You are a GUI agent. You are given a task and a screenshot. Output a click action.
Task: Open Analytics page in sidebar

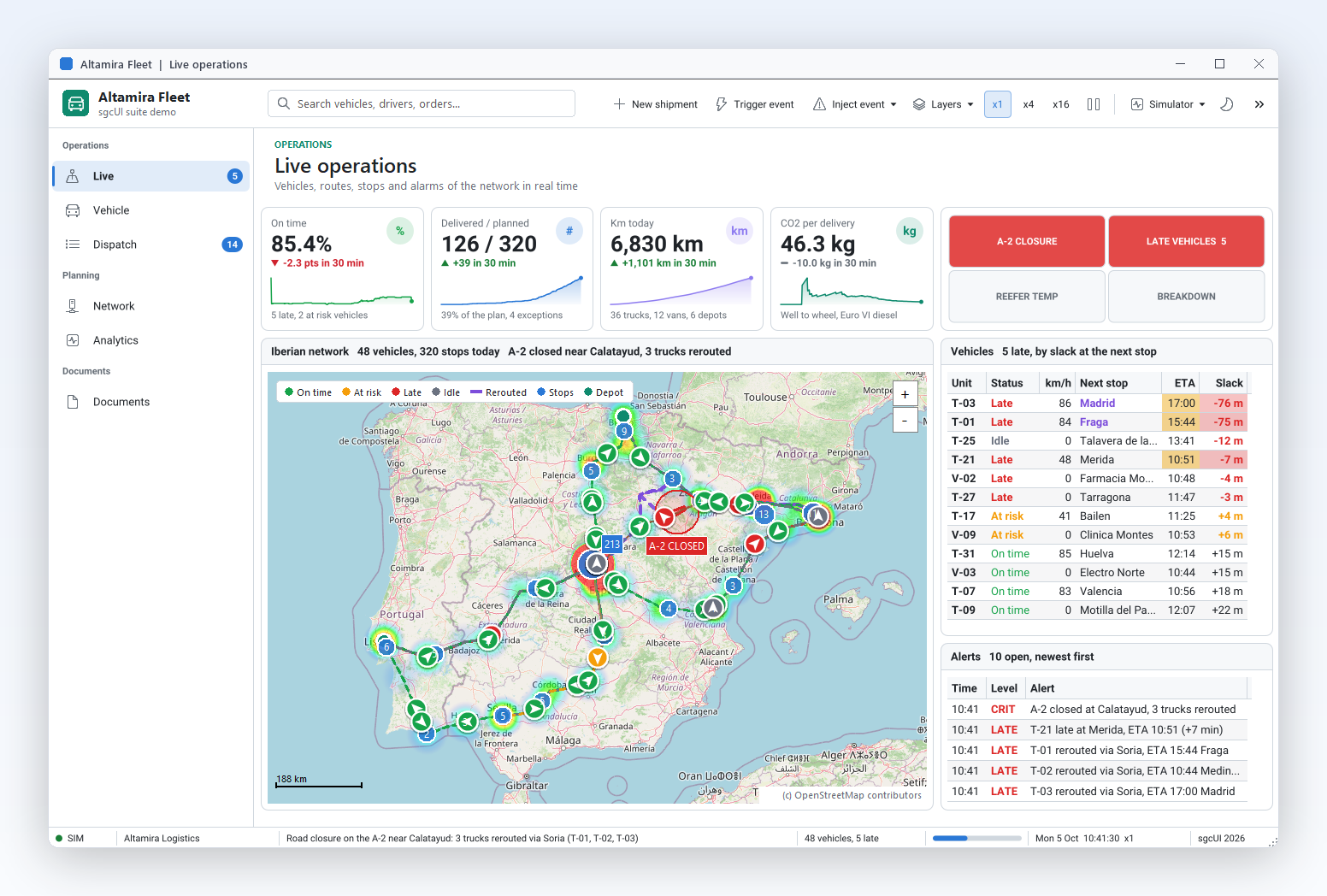(151, 340)
